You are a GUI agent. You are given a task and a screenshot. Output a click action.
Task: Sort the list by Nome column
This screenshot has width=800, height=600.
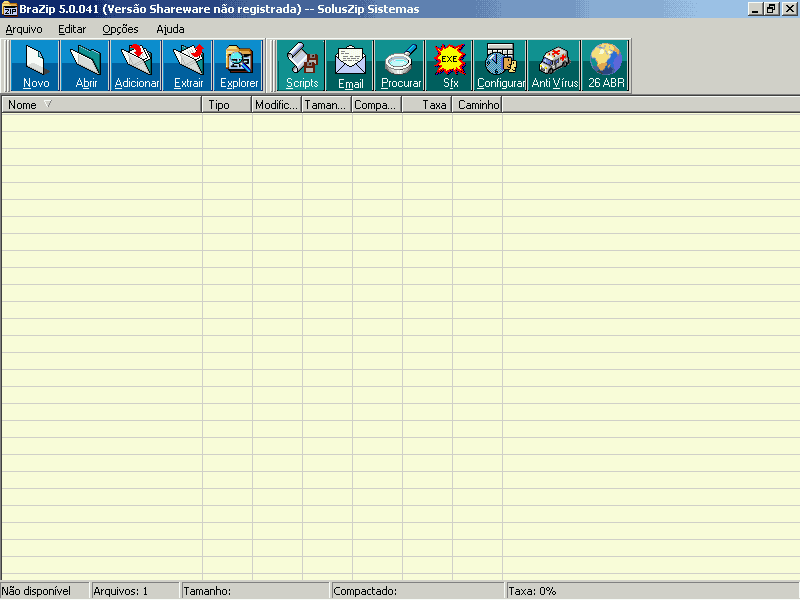point(100,104)
